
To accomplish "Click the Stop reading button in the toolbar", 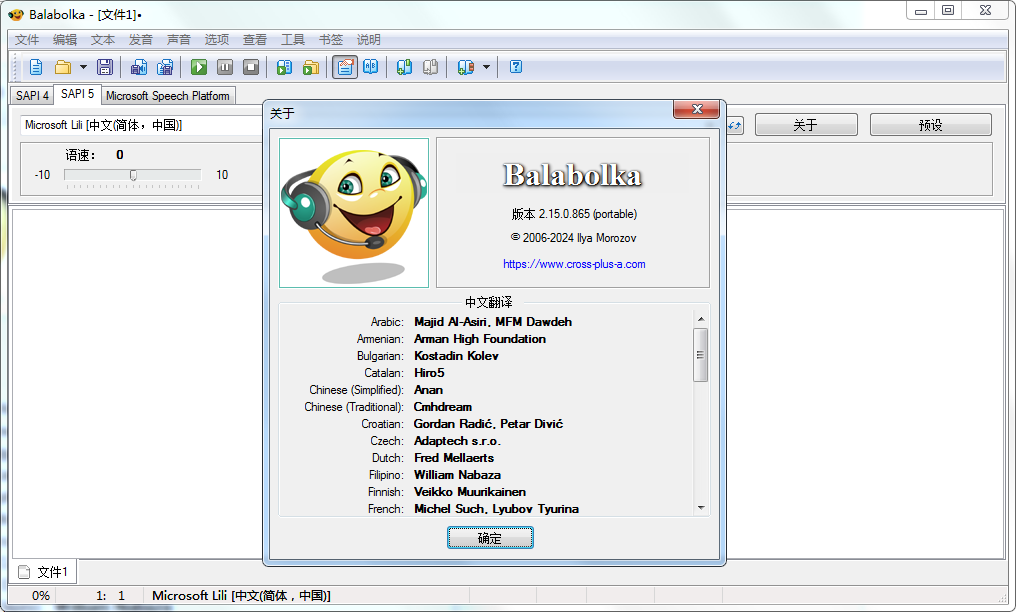I will point(251,67).
